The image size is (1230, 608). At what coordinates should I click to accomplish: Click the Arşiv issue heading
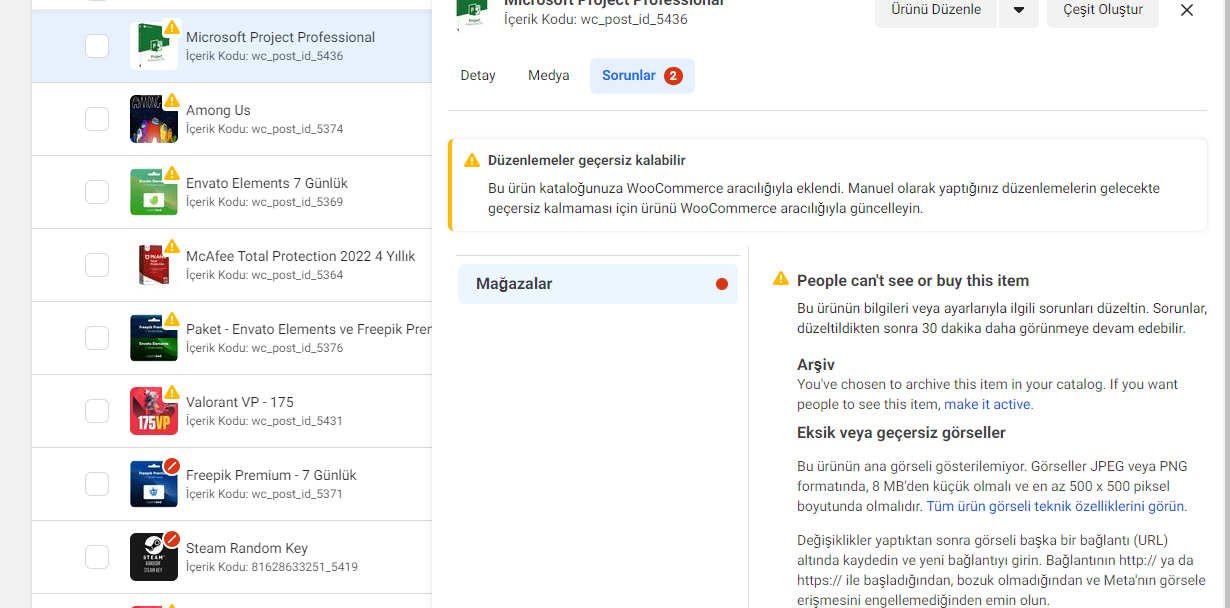(816, 365)
